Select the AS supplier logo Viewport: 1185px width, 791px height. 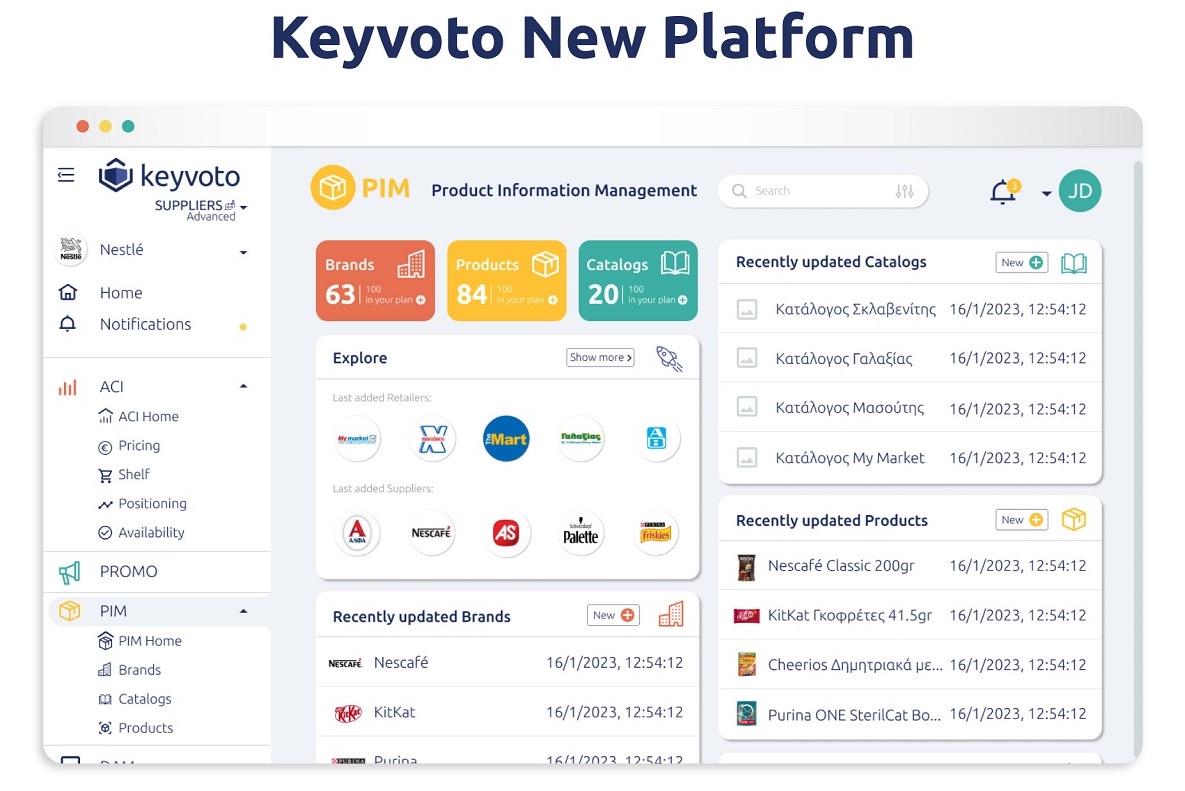[506, 533]
